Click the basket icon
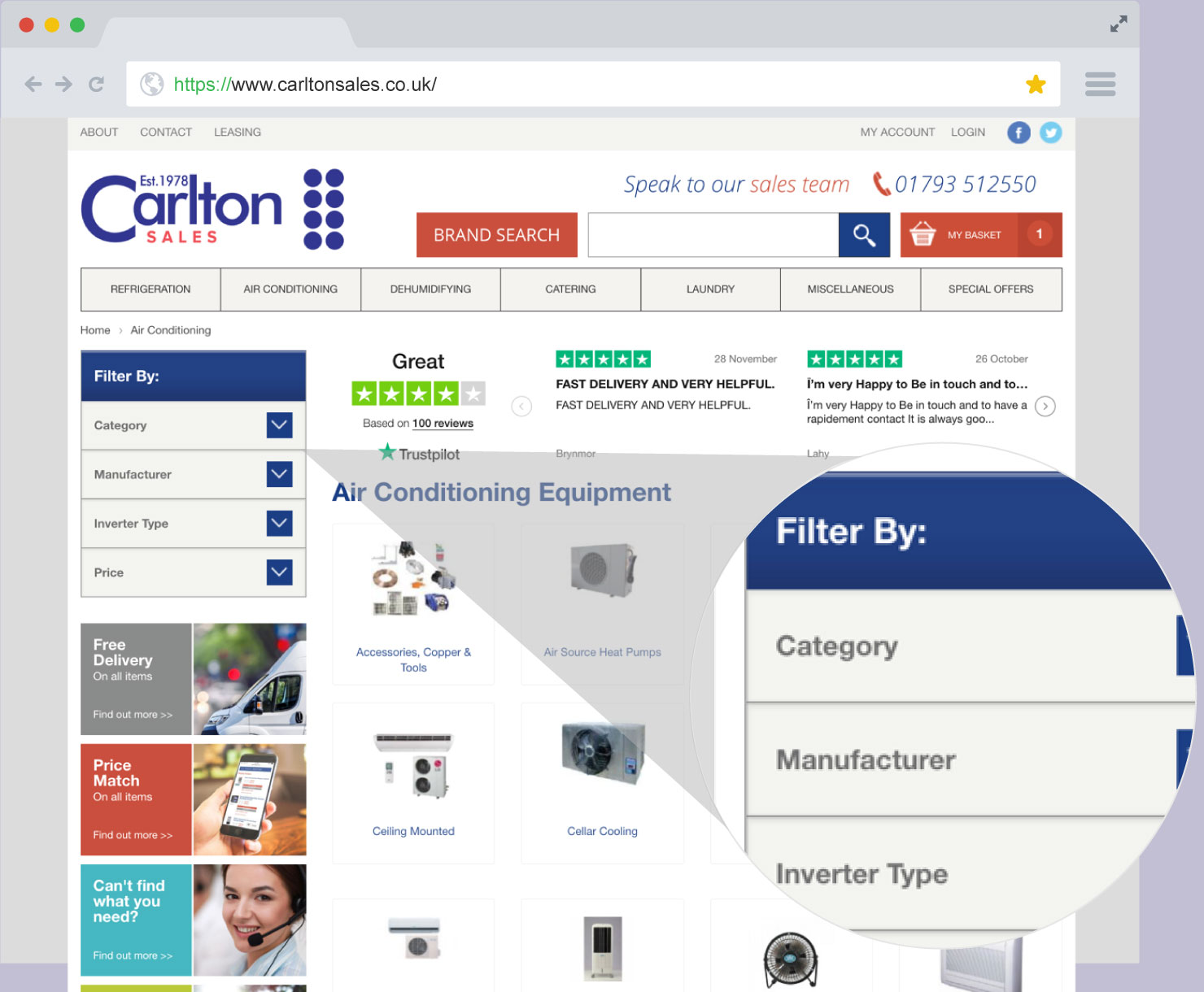The width and height of the screenshot is (1204, 992). pyautogui.click(x=923, y=234)
